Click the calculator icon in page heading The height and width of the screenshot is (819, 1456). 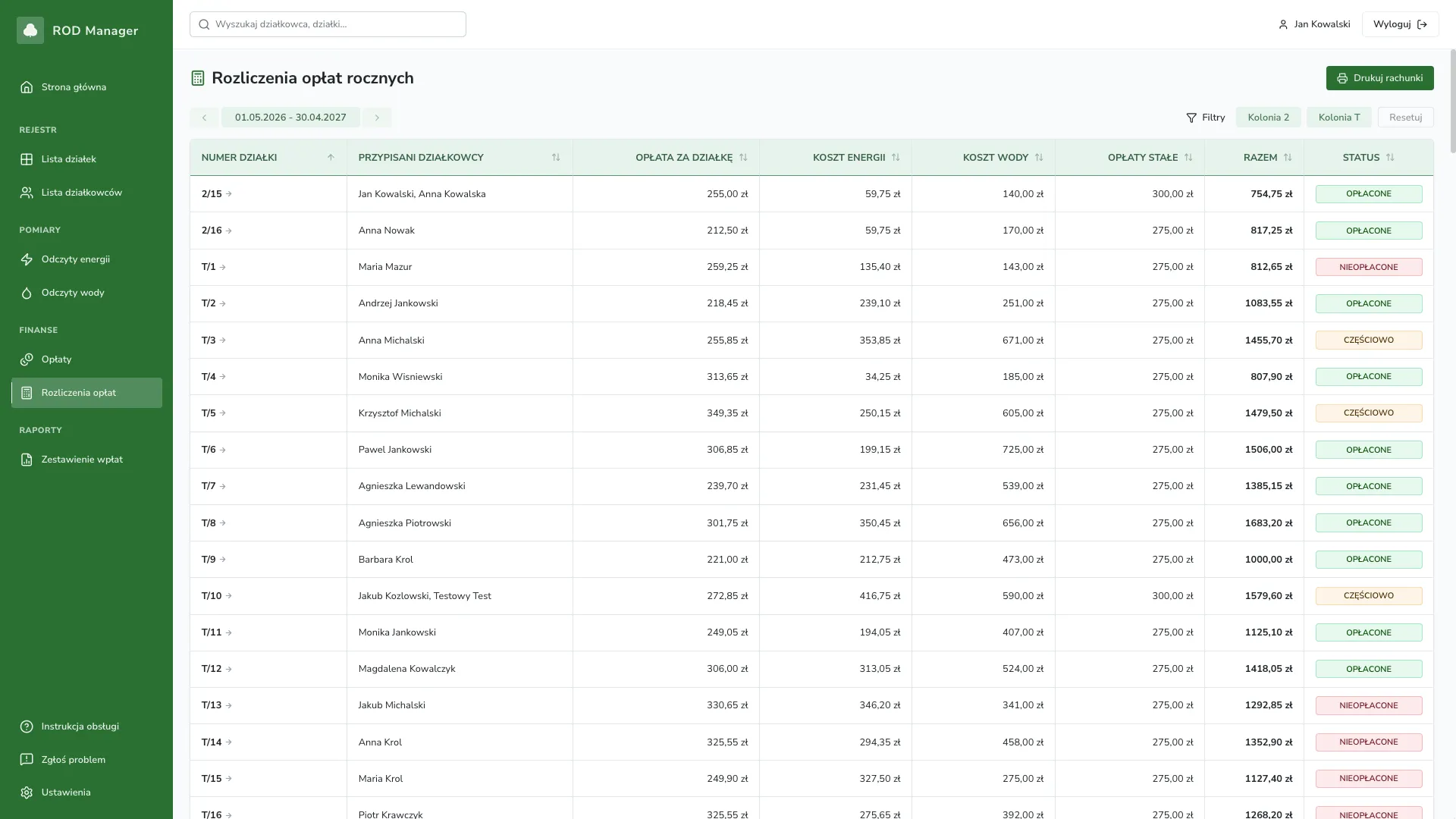pyautogui.click(x=198, y=78)
